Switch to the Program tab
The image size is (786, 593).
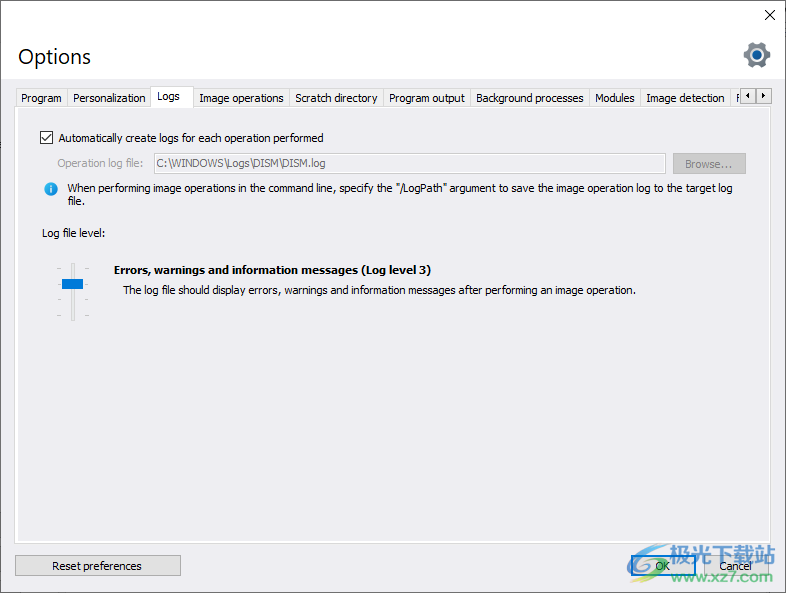click(41, 98)
